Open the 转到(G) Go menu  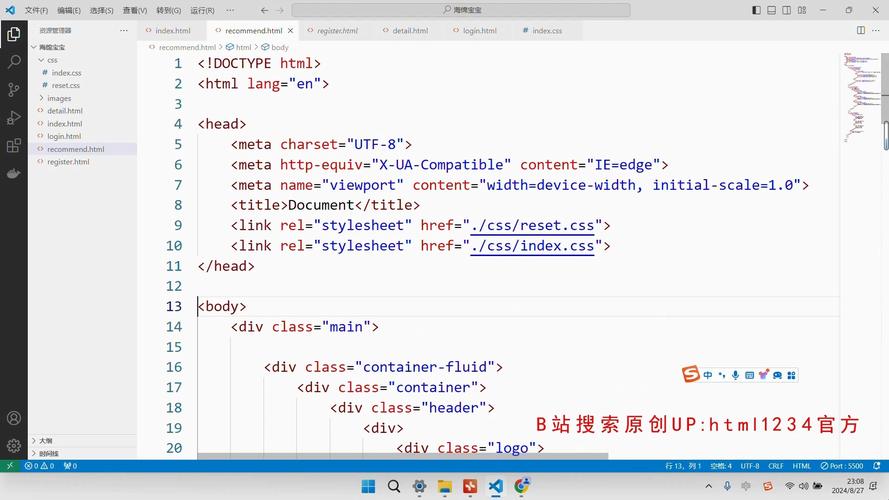pos(168,10)
